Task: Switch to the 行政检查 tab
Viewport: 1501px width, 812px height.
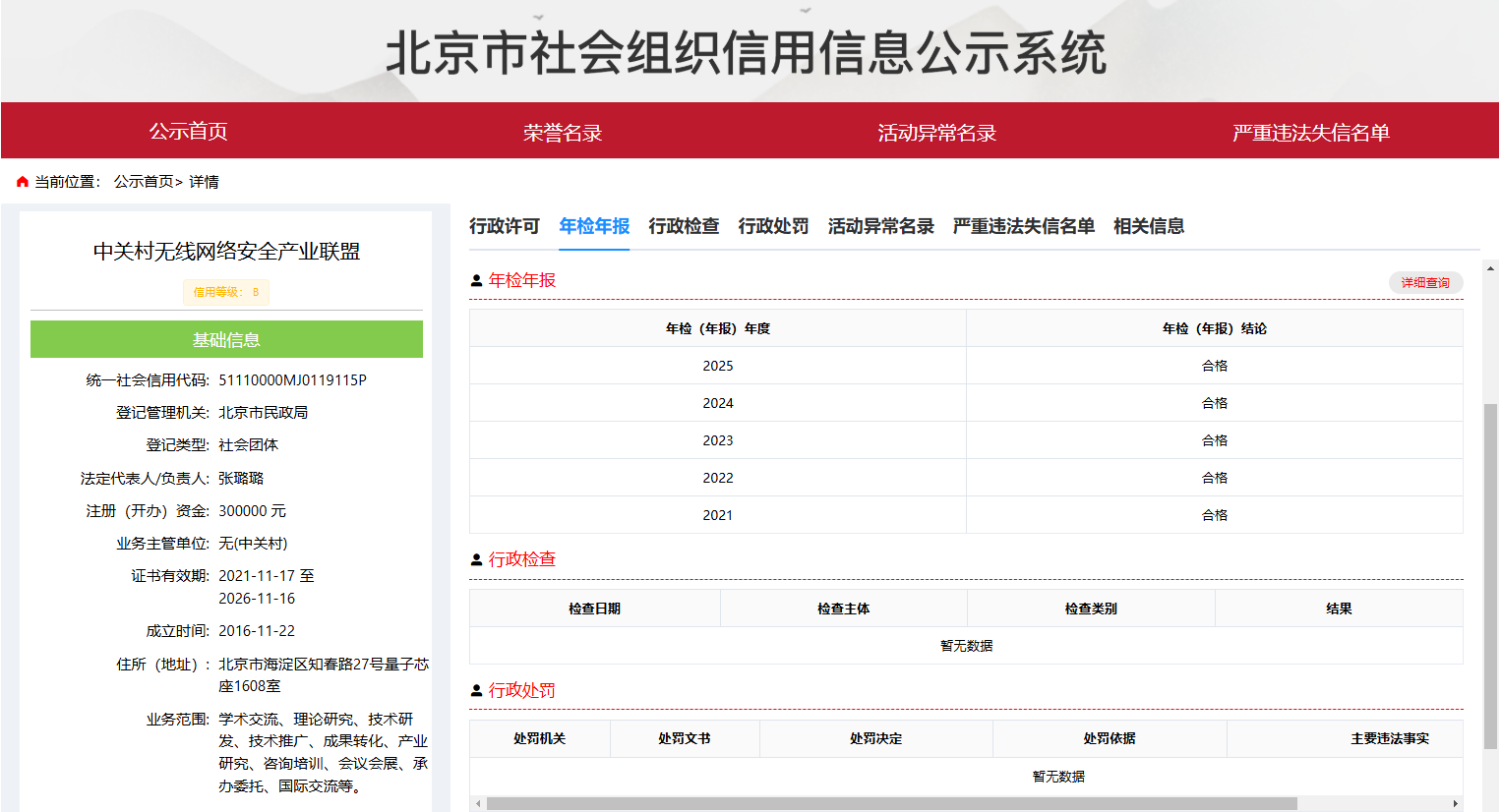Action: coord(684,226)
